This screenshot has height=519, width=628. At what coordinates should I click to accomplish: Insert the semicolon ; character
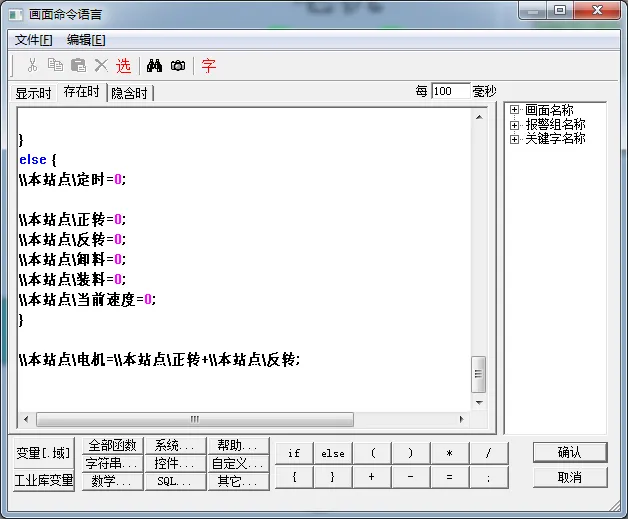[x=489, y=477]
